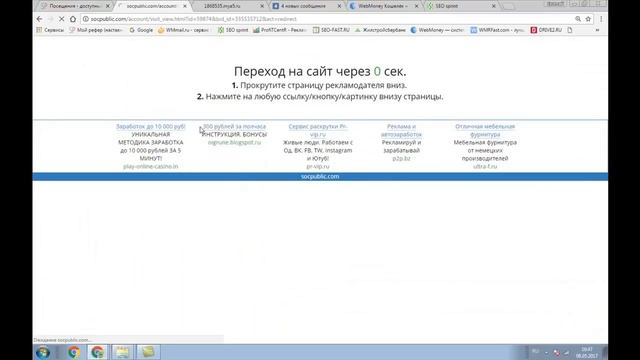Switch to the 1868535.mya5.ru tab

[x=222, y=6]
